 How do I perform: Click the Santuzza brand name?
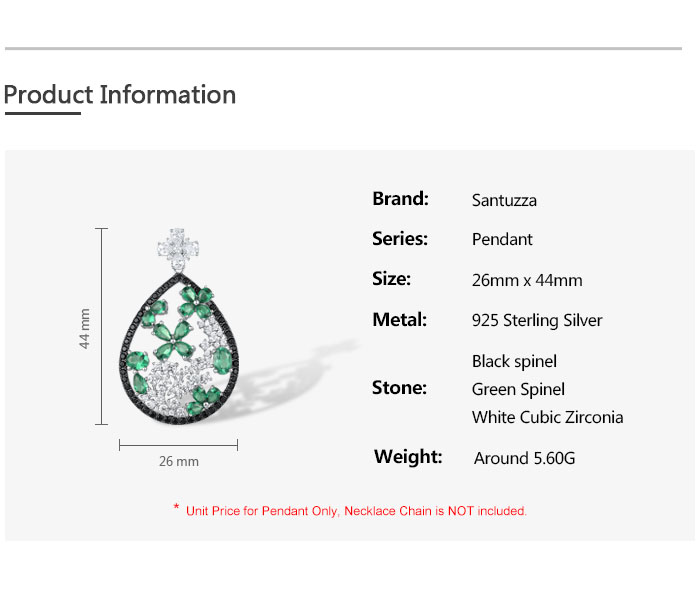[504, 200]
